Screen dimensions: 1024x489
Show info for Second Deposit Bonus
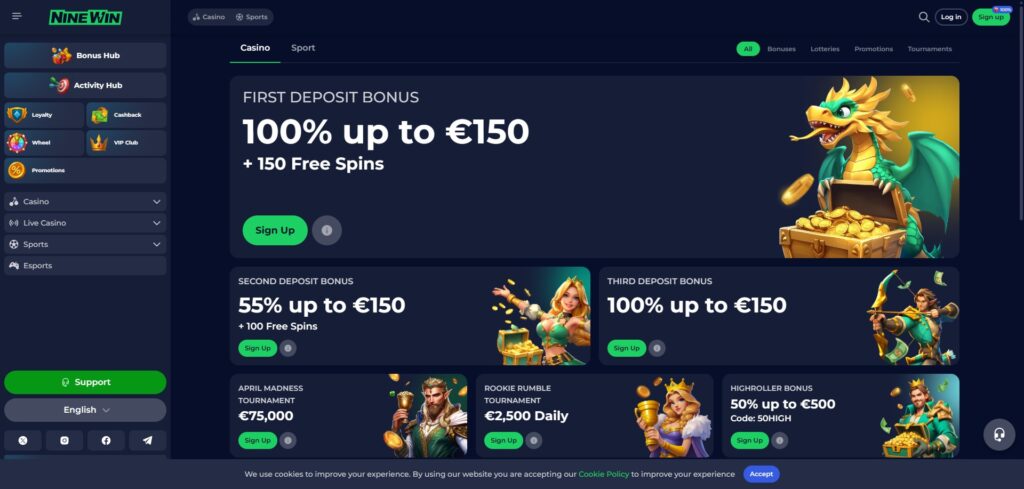[288, 348]
